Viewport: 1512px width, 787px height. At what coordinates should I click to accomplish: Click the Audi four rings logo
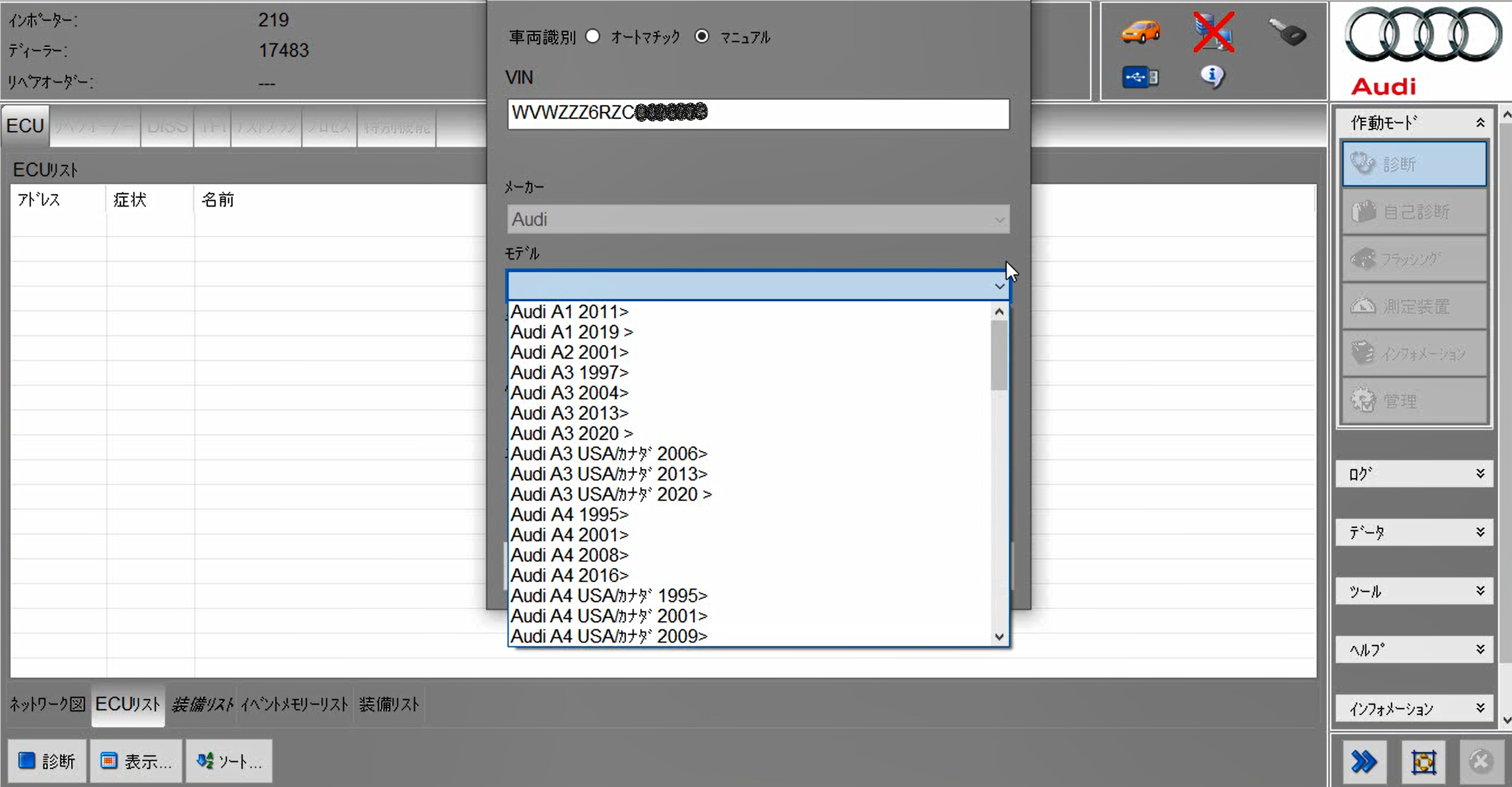click(1423, 34)
